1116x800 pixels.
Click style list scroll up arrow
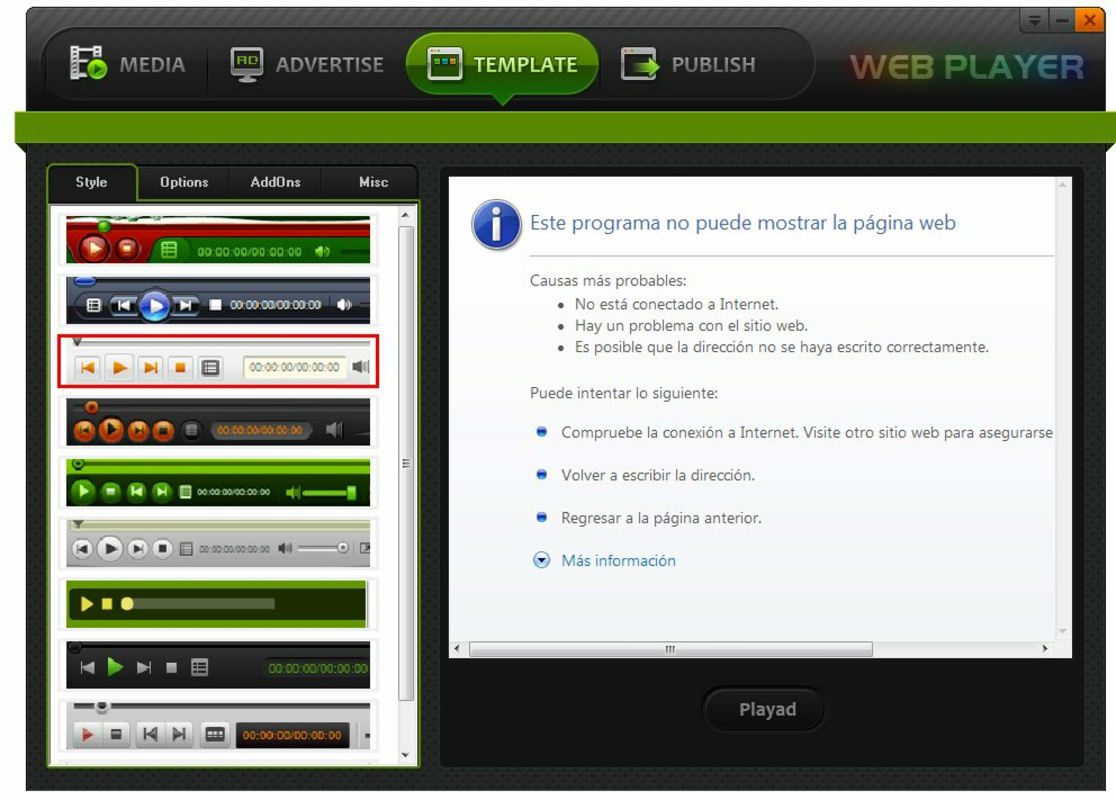[x=405, y=215]
